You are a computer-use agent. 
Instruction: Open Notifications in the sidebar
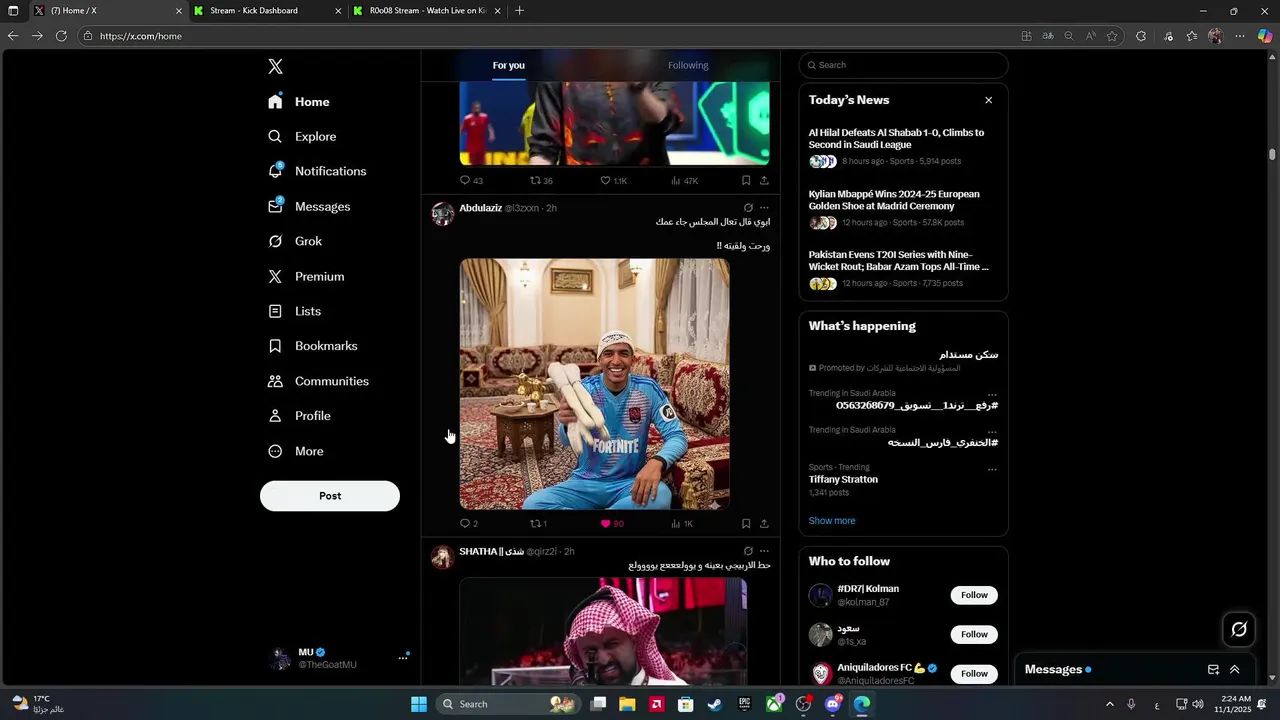317,171
